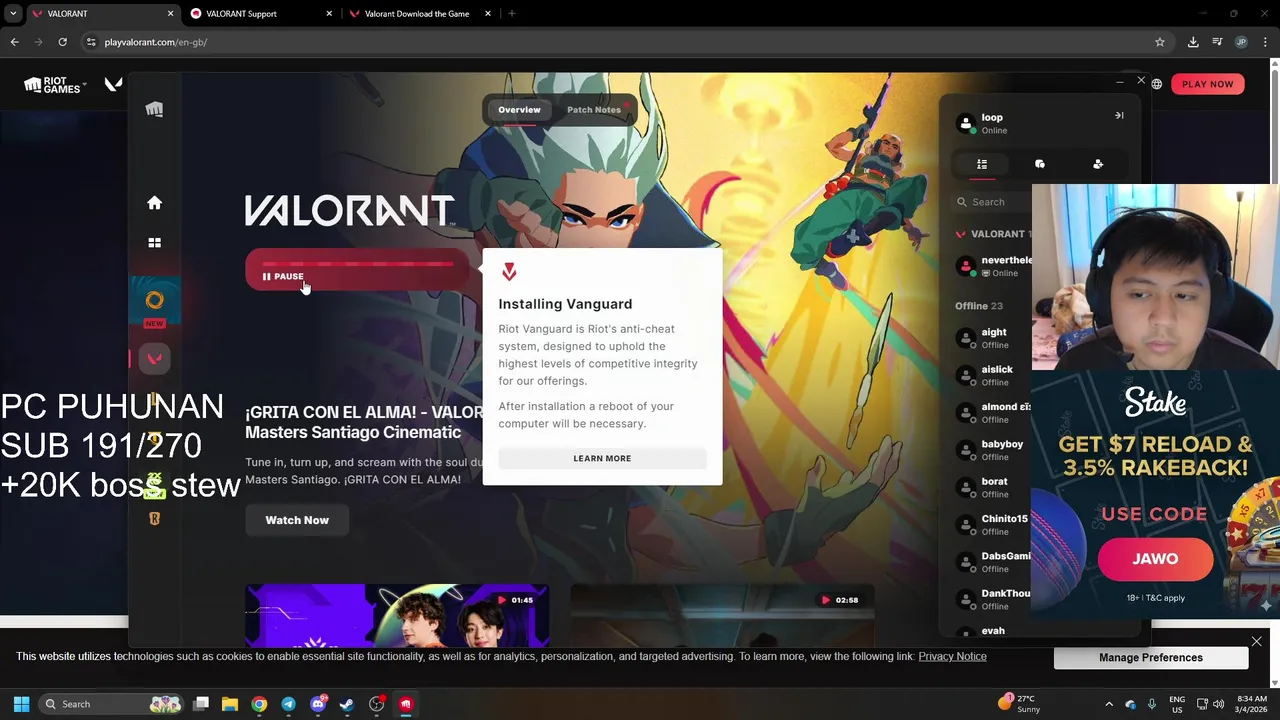Open the Chrome profile avatar
Viewport: 1280px width, 720px height.
[x=1241, y=42]
